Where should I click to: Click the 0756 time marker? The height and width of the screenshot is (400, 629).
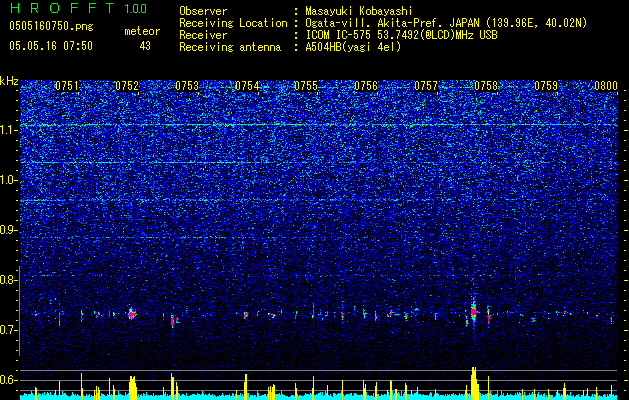tap(366, 86)
